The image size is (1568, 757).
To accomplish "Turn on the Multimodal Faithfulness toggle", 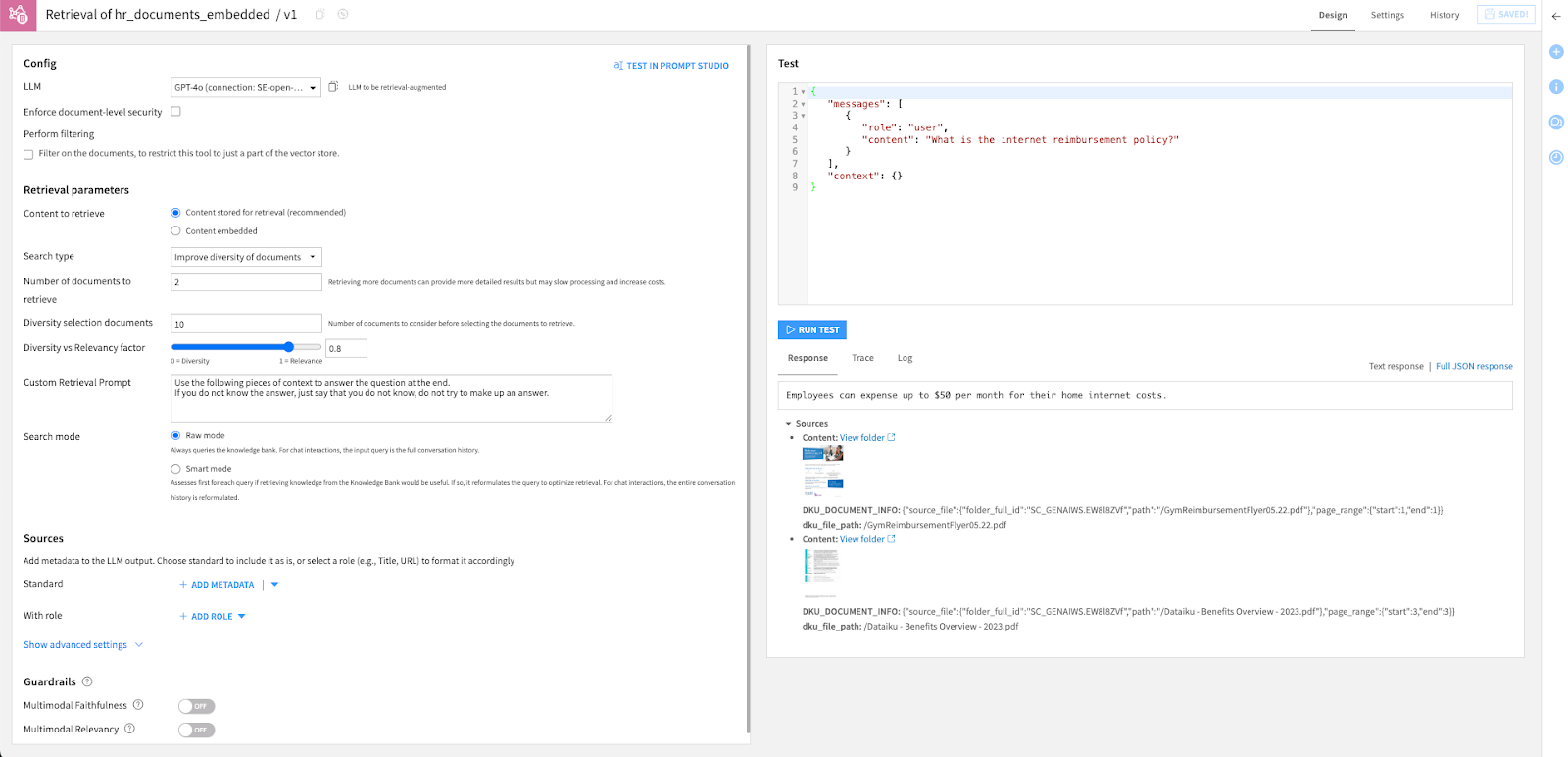I will pos(196,706).
